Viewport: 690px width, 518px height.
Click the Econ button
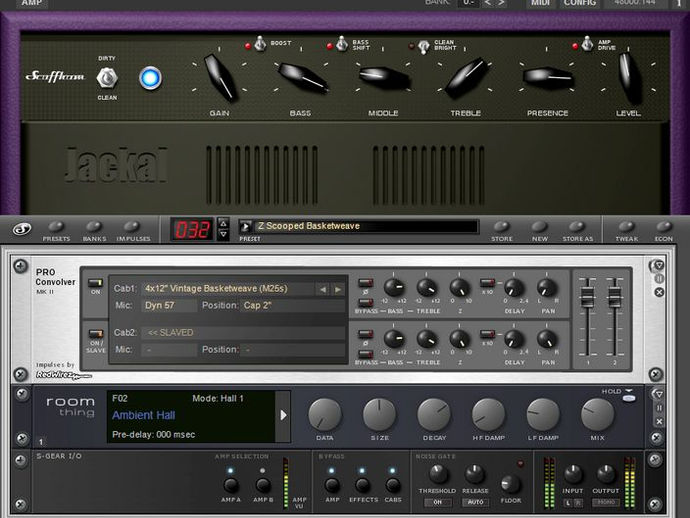pos(664,227)
